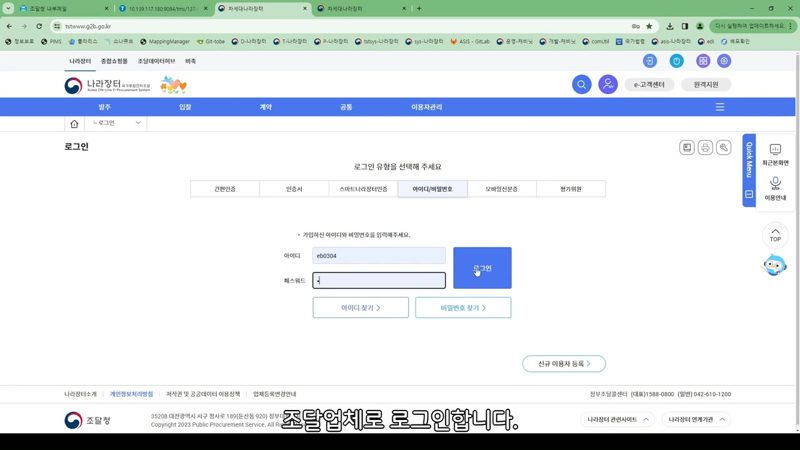Click Chrome update notification button
This screenshot has height=450, width=800.
[x=753, y=26]
